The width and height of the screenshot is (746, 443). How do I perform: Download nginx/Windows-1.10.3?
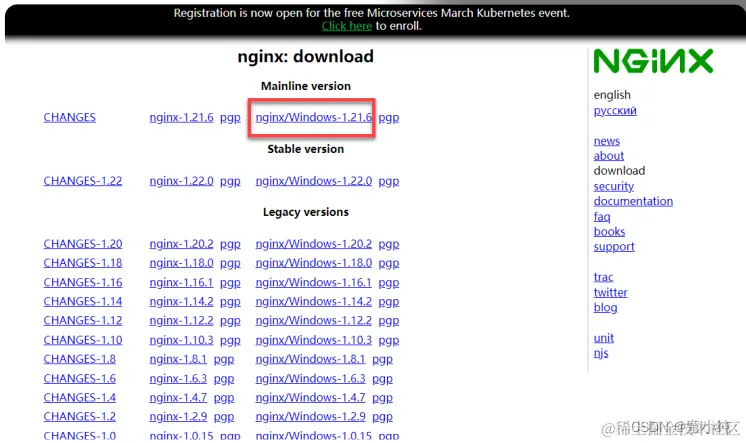point(314,340)
